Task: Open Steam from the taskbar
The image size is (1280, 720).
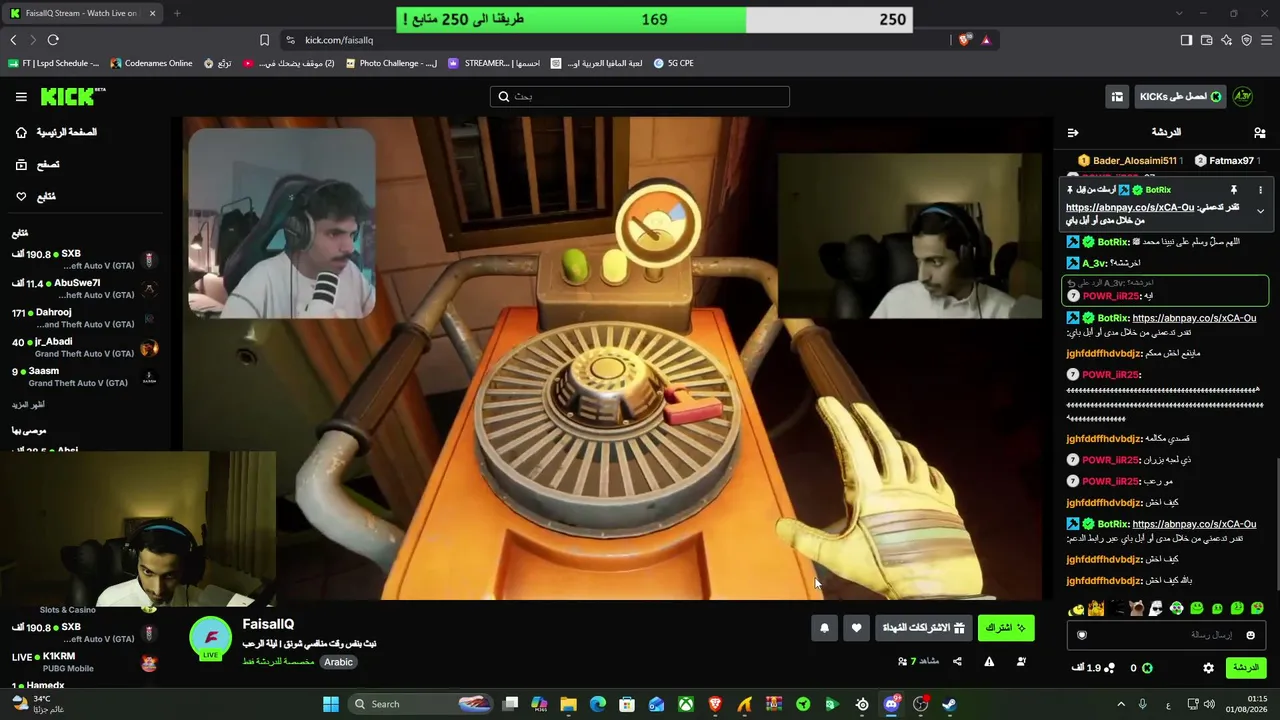Action: coord(949,704)
